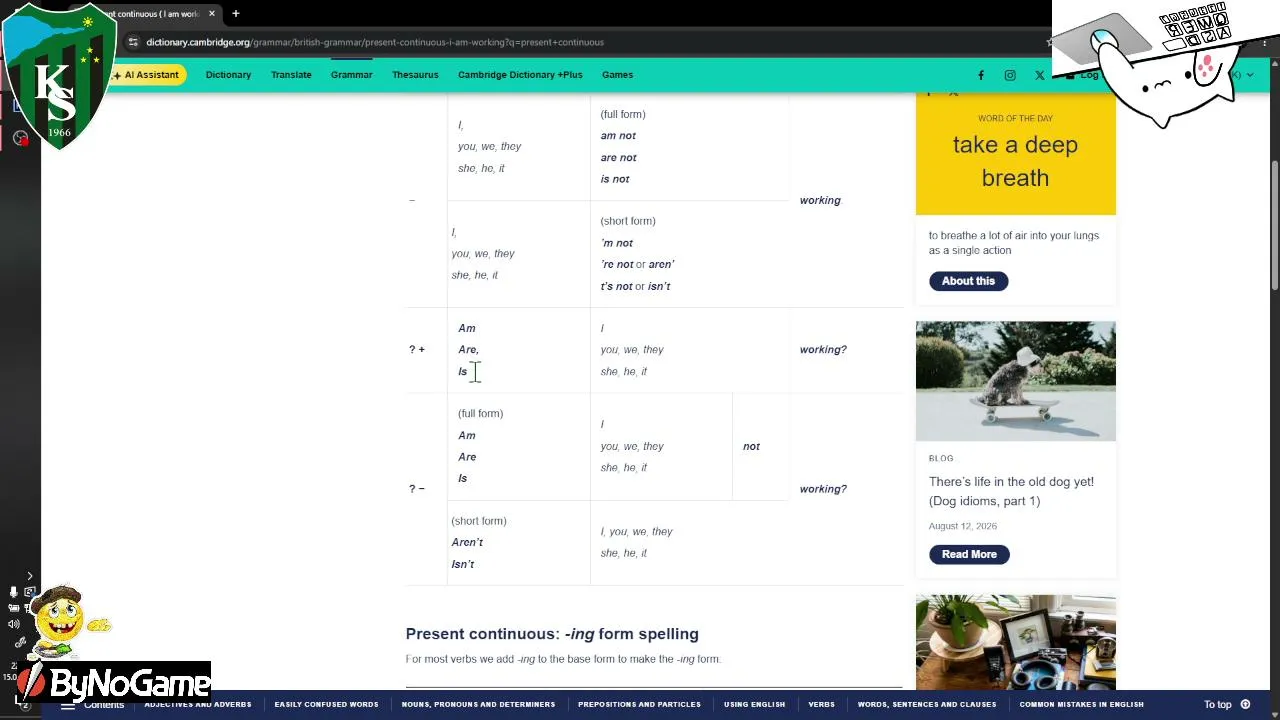Click the 'is not' full form text

615,179
